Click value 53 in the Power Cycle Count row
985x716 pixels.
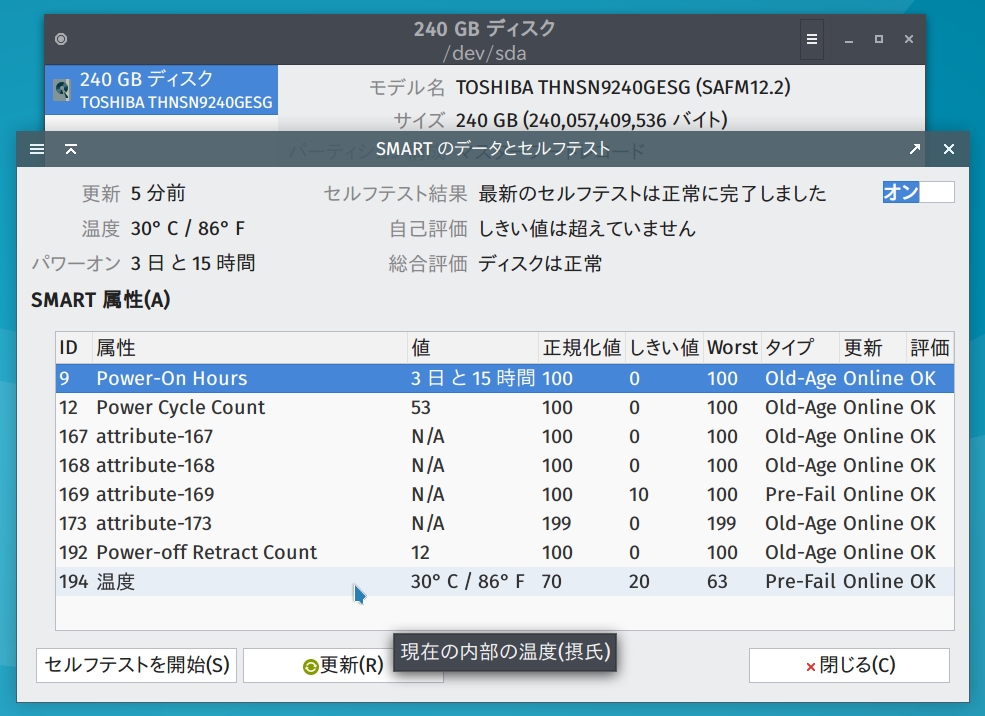tap(421, 408)
